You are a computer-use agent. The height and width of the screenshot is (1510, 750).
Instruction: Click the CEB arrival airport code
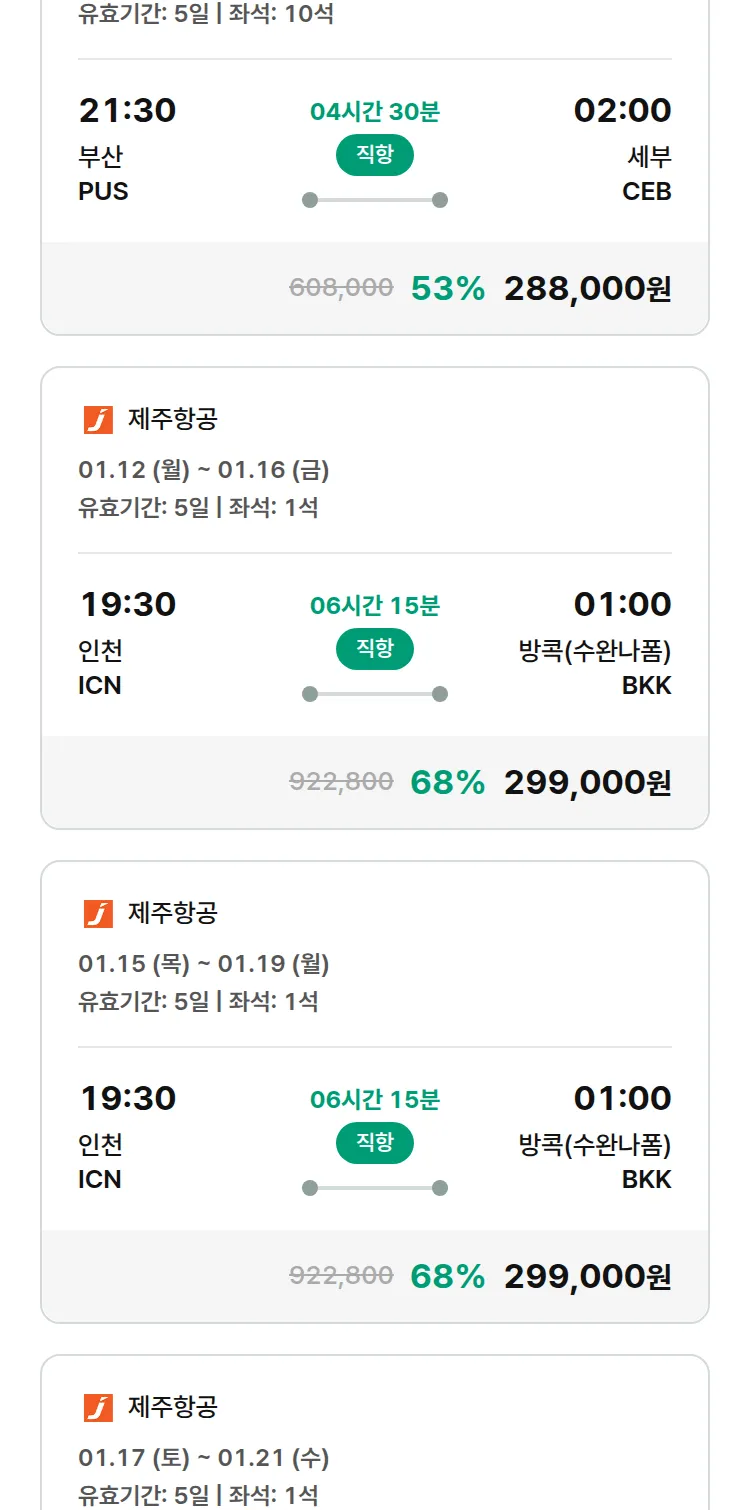pos(646,191)
